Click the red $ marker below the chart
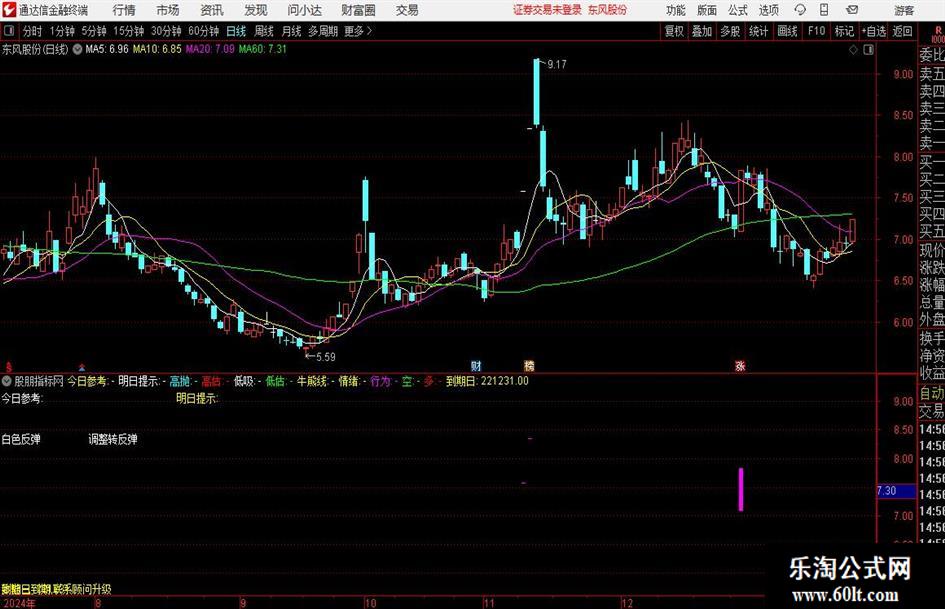Image resolution: width=945 pixels, height=609 pixels. 9,367
